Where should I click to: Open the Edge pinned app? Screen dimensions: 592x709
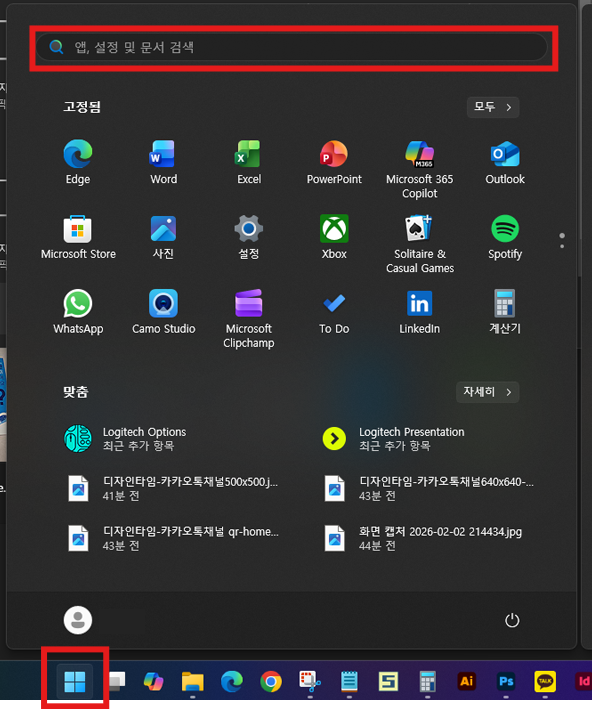78,162
